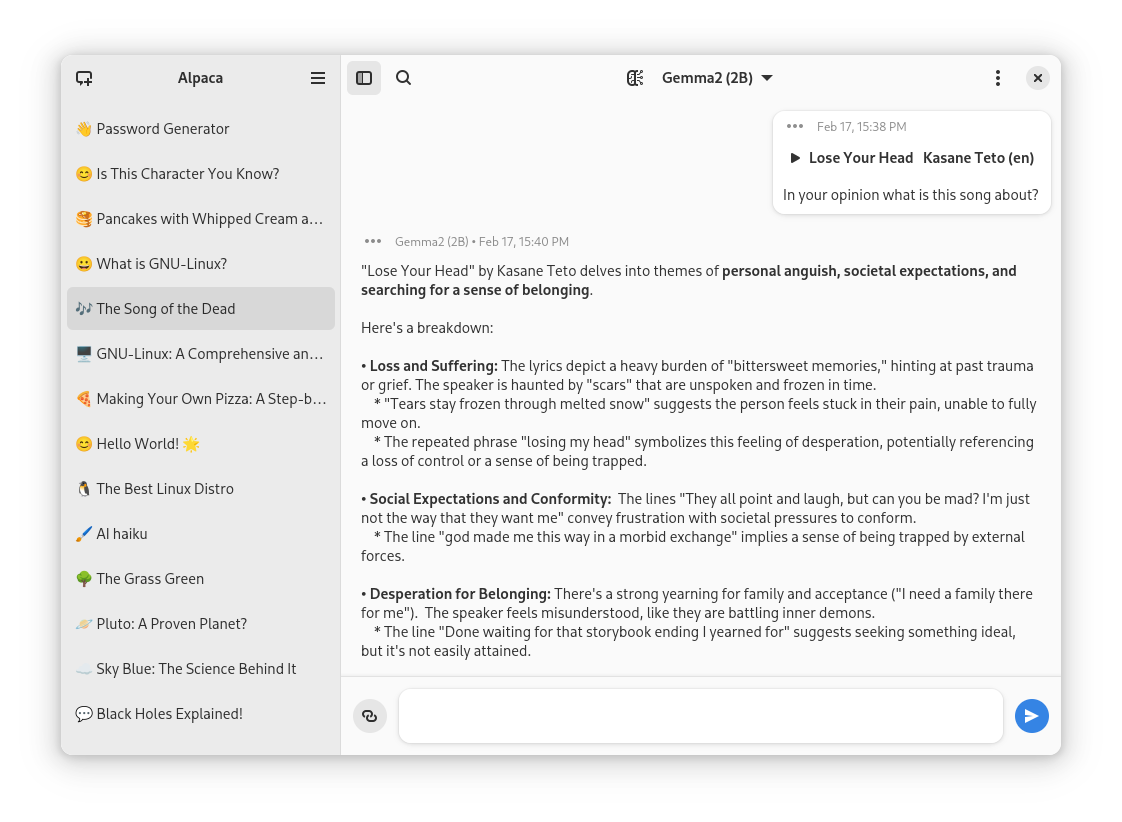Select the AI haiku chat
This screenshot has width=1122, height=822.
201,534
